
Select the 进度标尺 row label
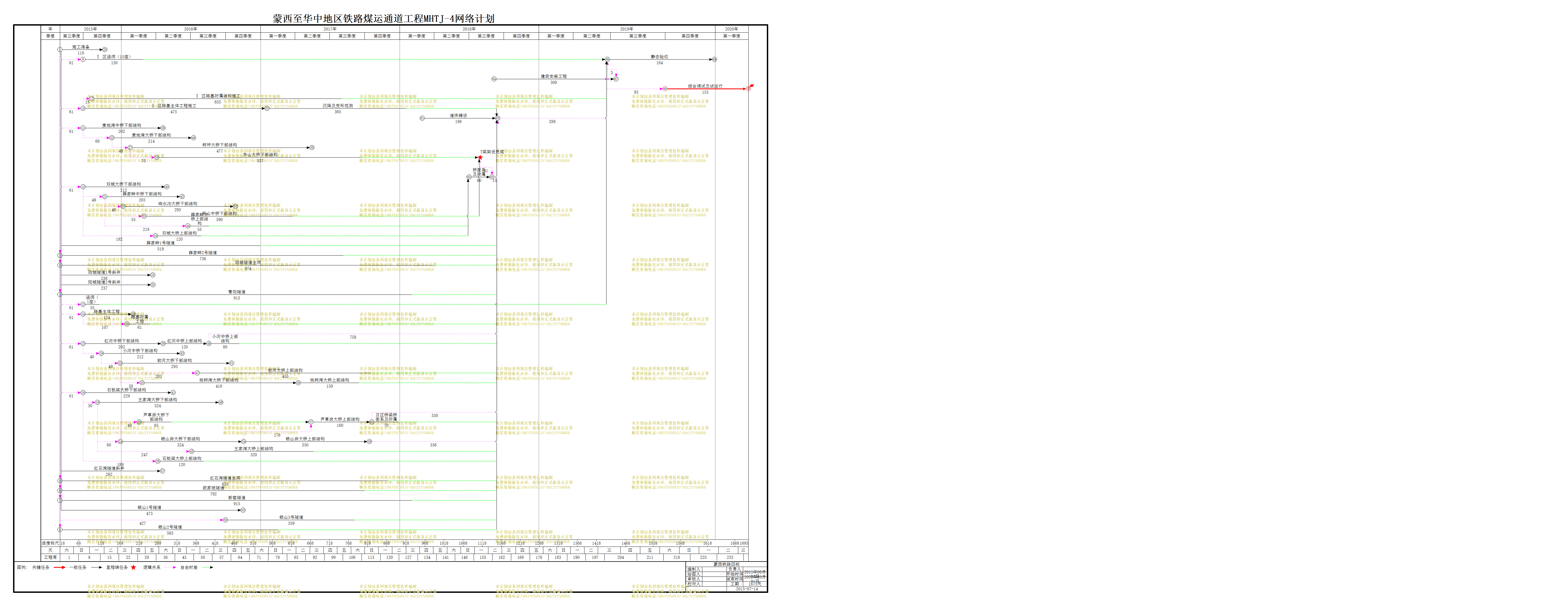(x=51, y=543)
